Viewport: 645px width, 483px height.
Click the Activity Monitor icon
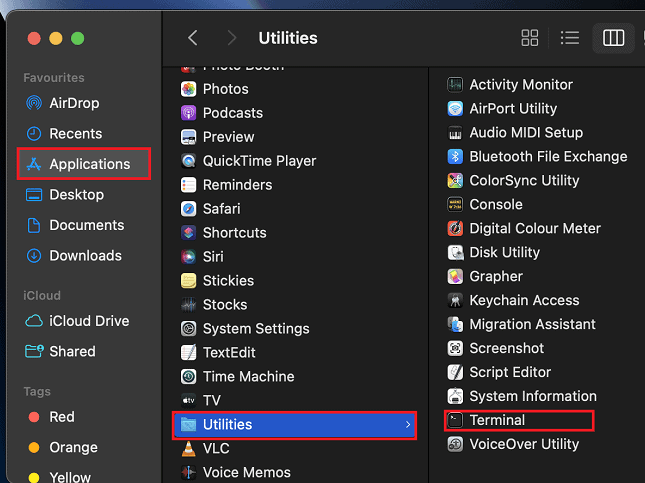coord(456,85)
